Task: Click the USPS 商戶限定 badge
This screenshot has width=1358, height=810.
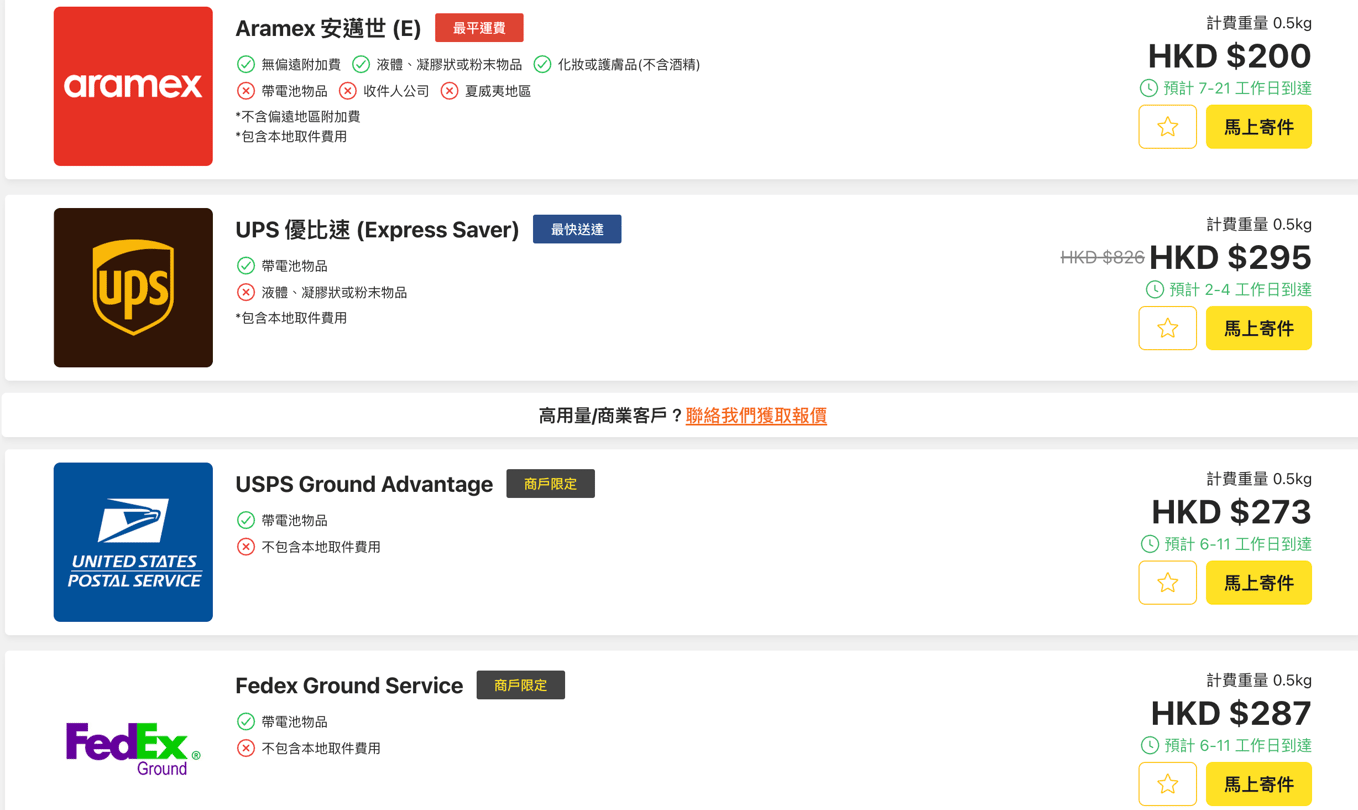Action: click(x=550, y=484)
